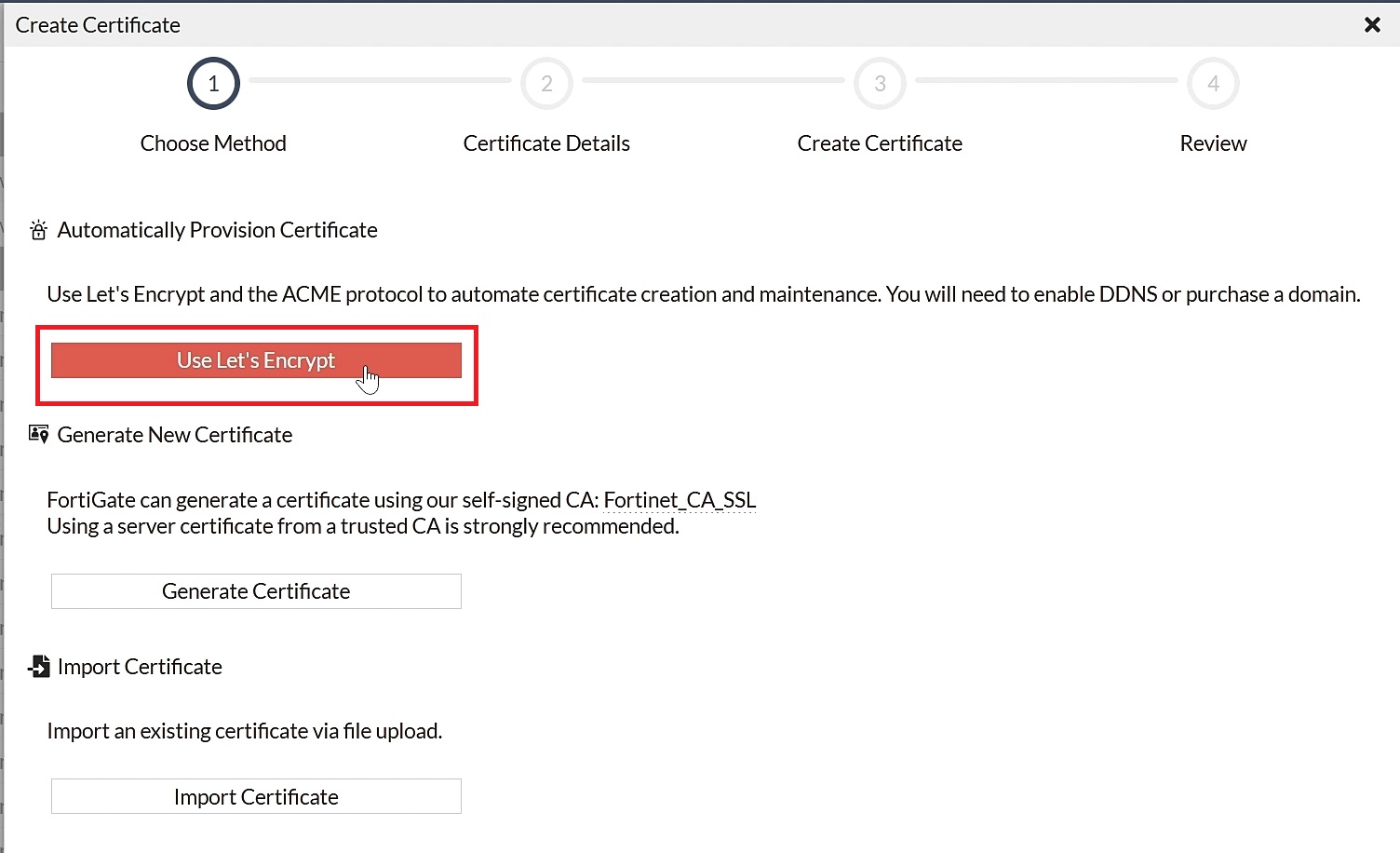
Task: Select step 3 circle in wizard
Action: pyautogui.click(x=880, y=84)
